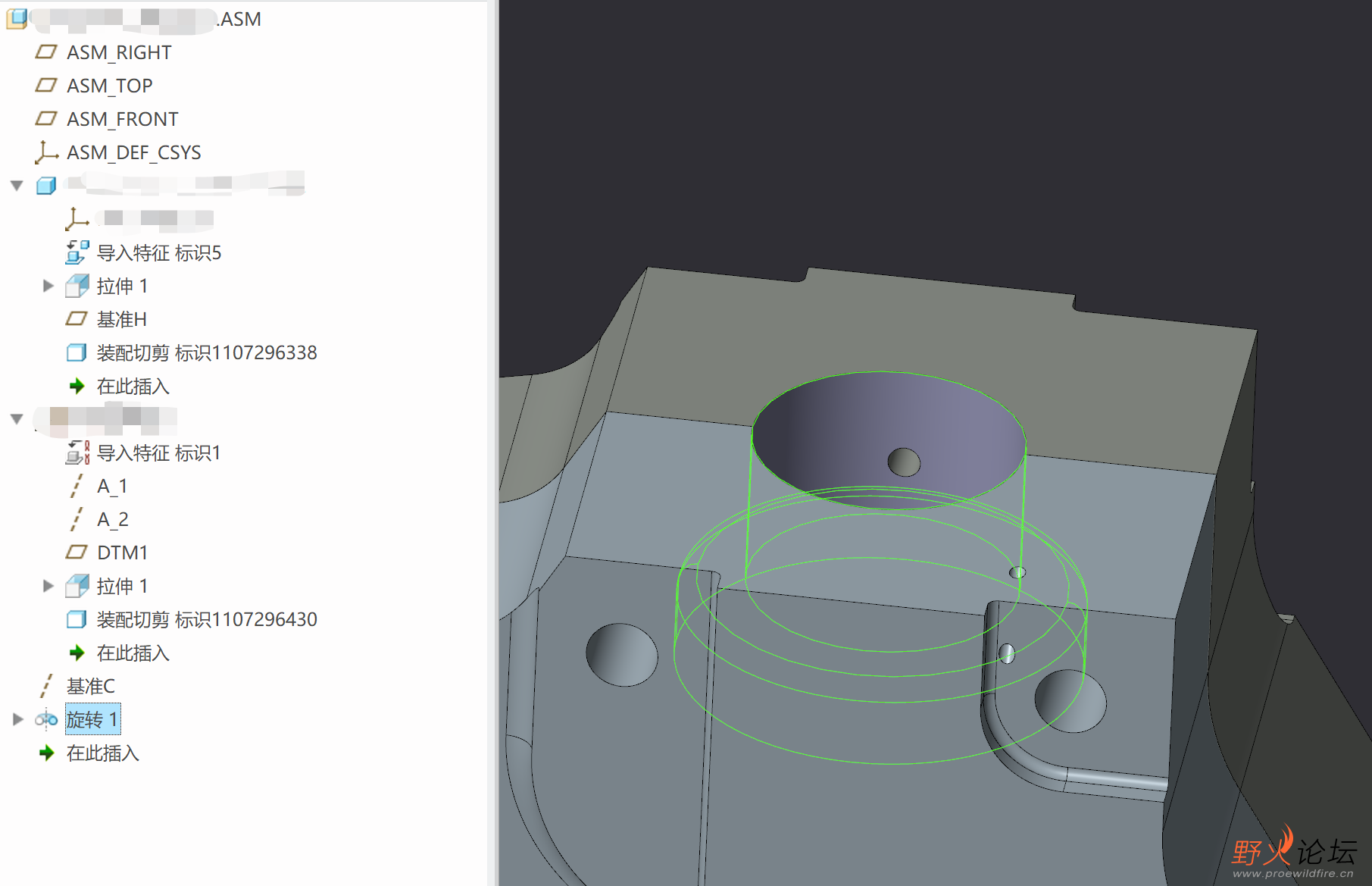
Task: Select the ASM_RIGHT datum plane icon
Action: coord(46,52)
